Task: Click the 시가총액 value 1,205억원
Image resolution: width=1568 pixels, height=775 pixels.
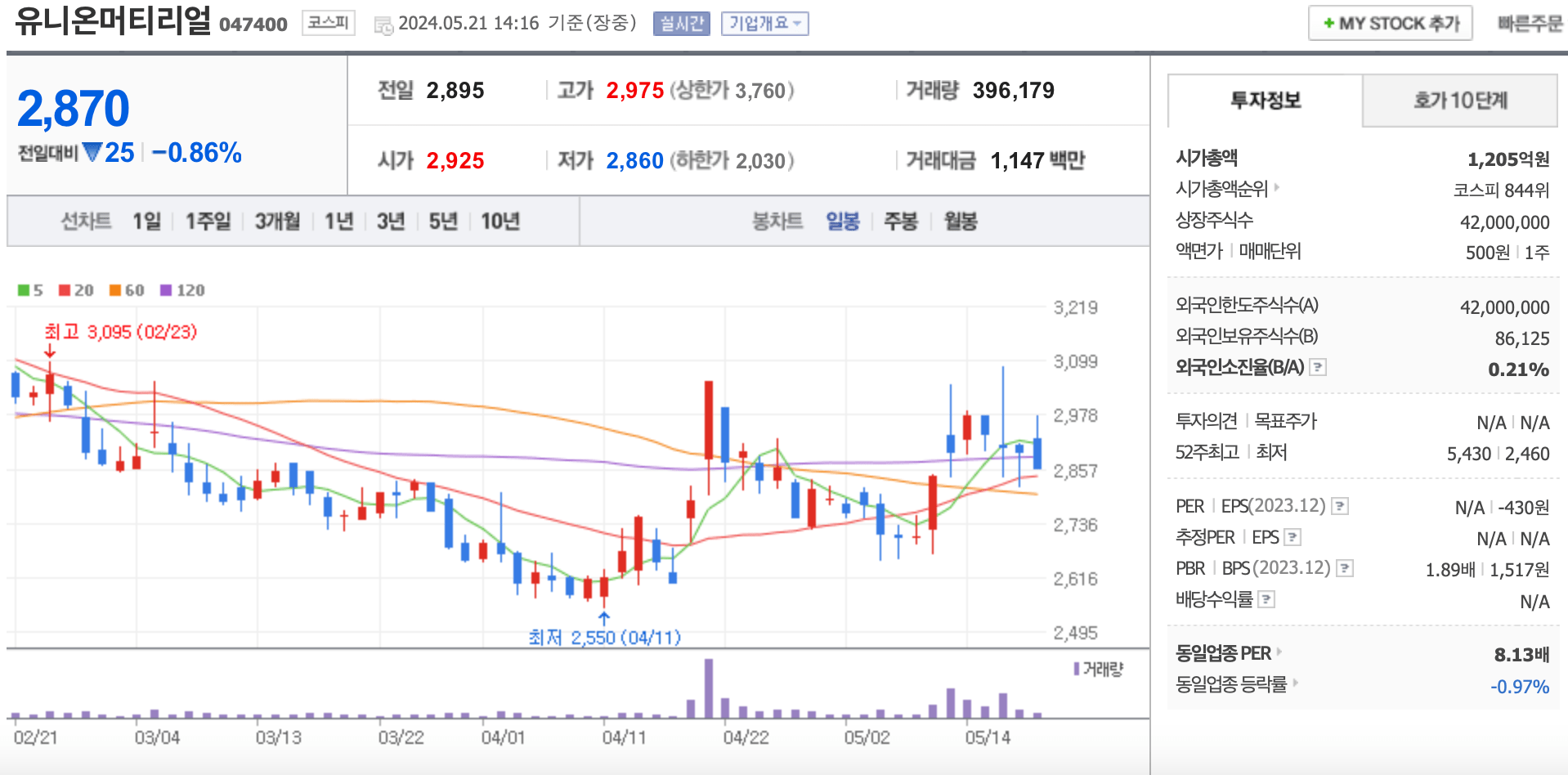Action: click(1508, 159)
